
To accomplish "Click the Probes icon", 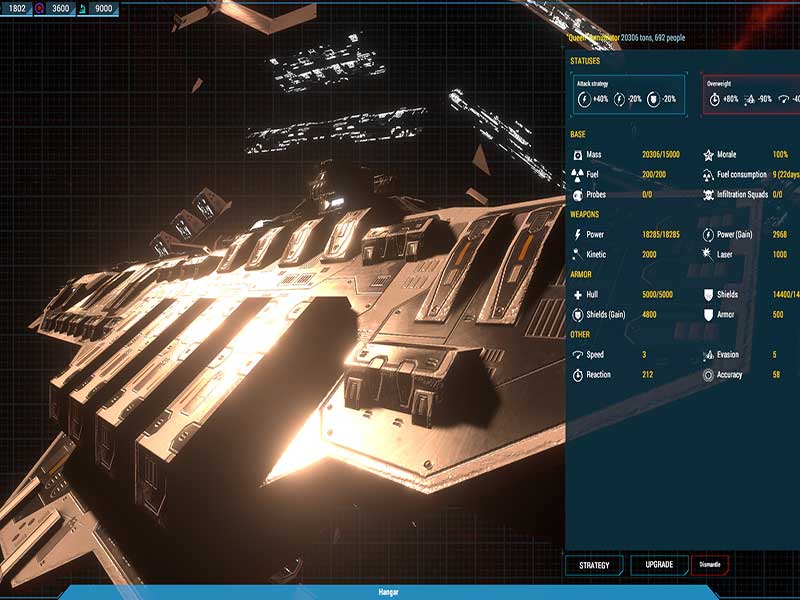I will [578, 195].
